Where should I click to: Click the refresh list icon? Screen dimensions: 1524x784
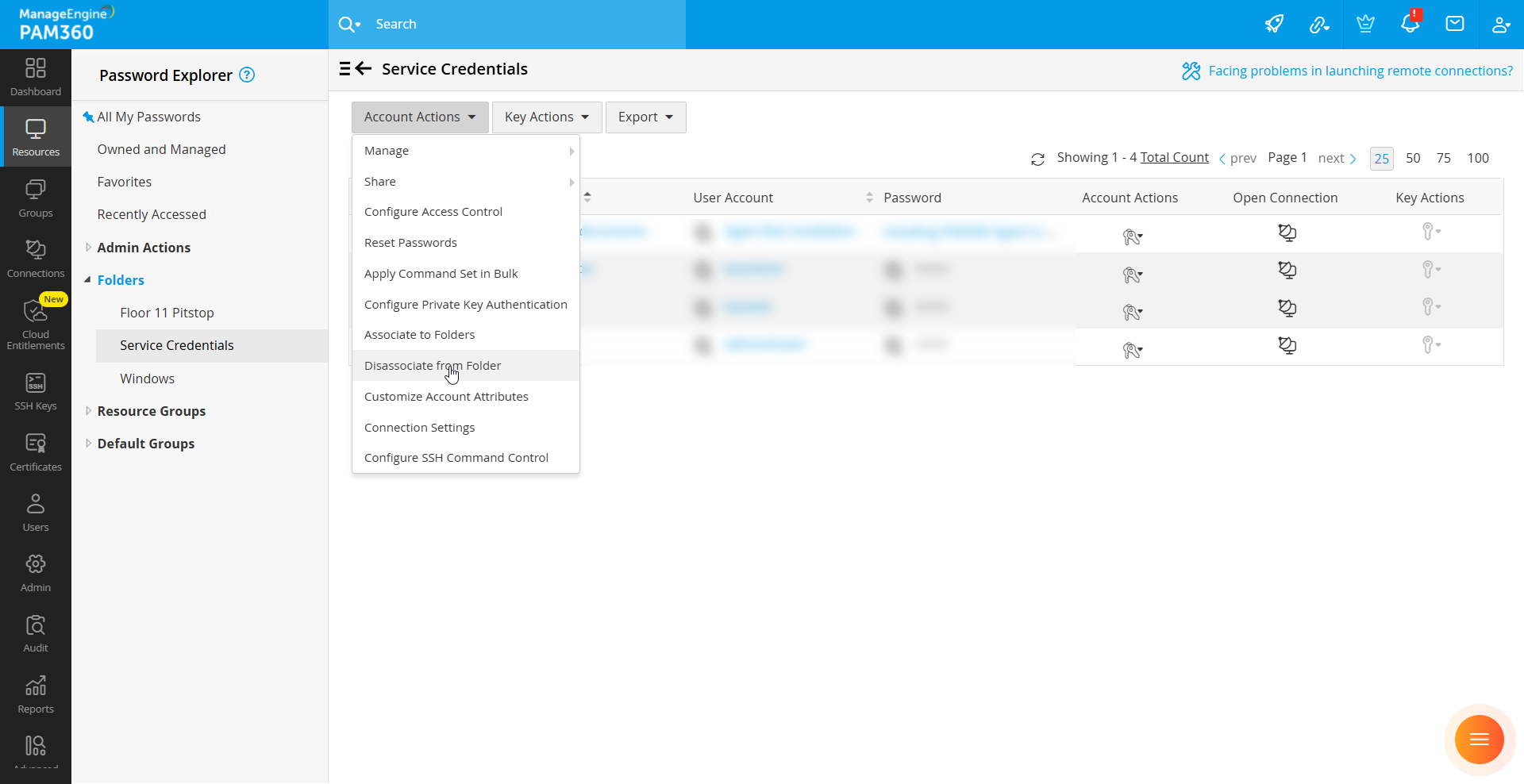(1037, 159)
